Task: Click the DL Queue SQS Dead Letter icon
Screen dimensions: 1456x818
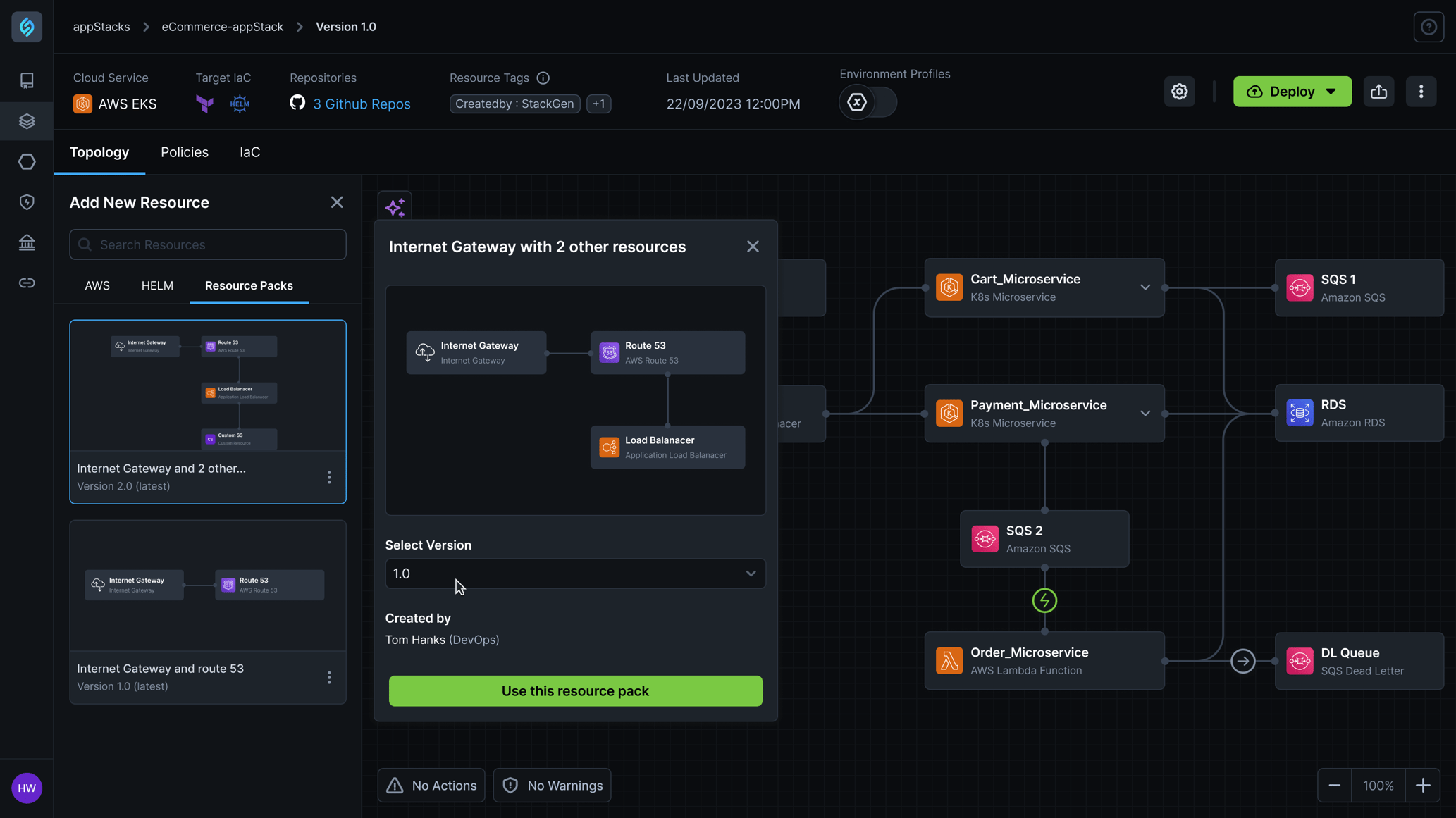Action: (x=1300, y=661)
